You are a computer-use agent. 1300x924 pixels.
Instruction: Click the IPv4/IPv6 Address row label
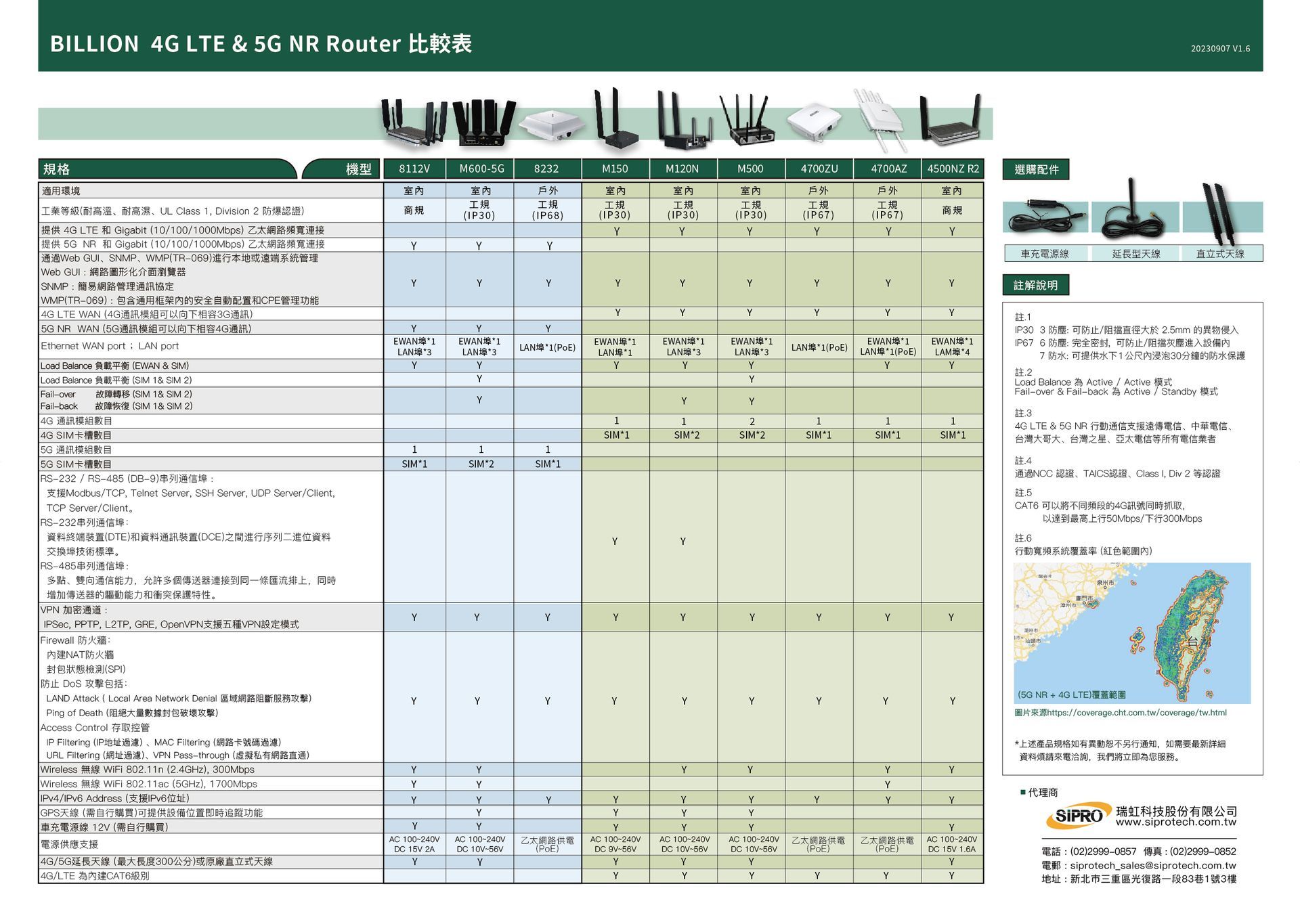pos(115,798)
